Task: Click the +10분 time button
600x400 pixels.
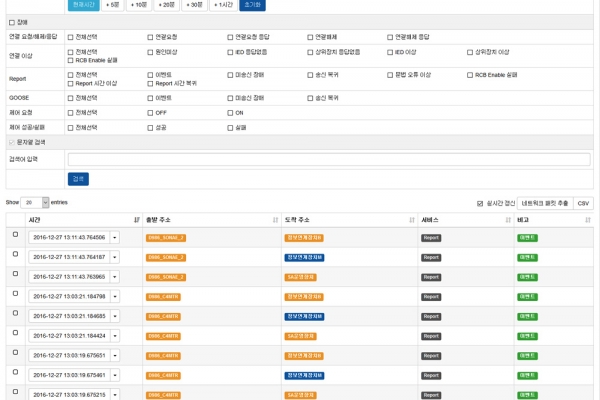Action: 139,5
